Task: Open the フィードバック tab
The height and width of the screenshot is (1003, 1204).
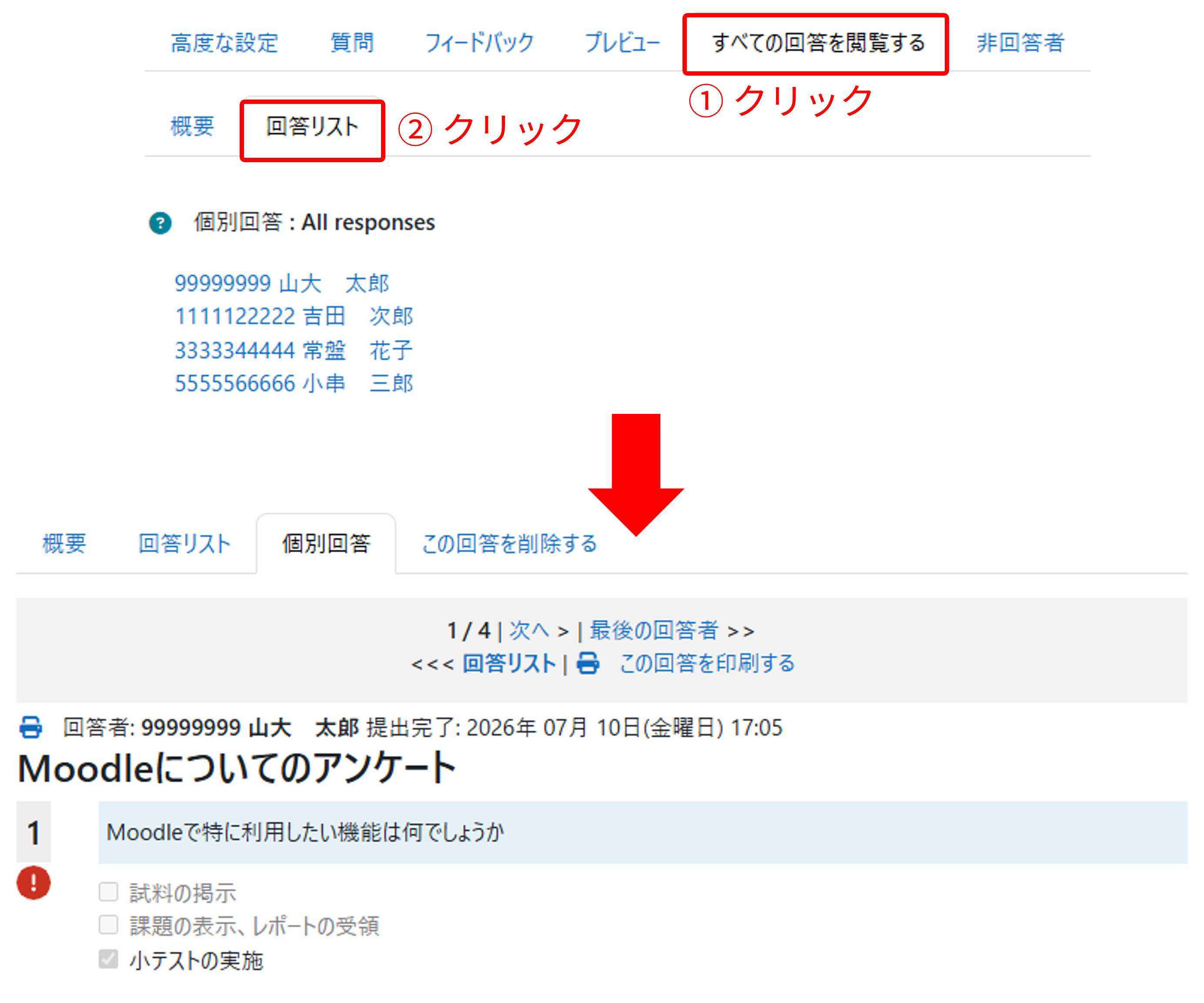Action: point(479,43)
